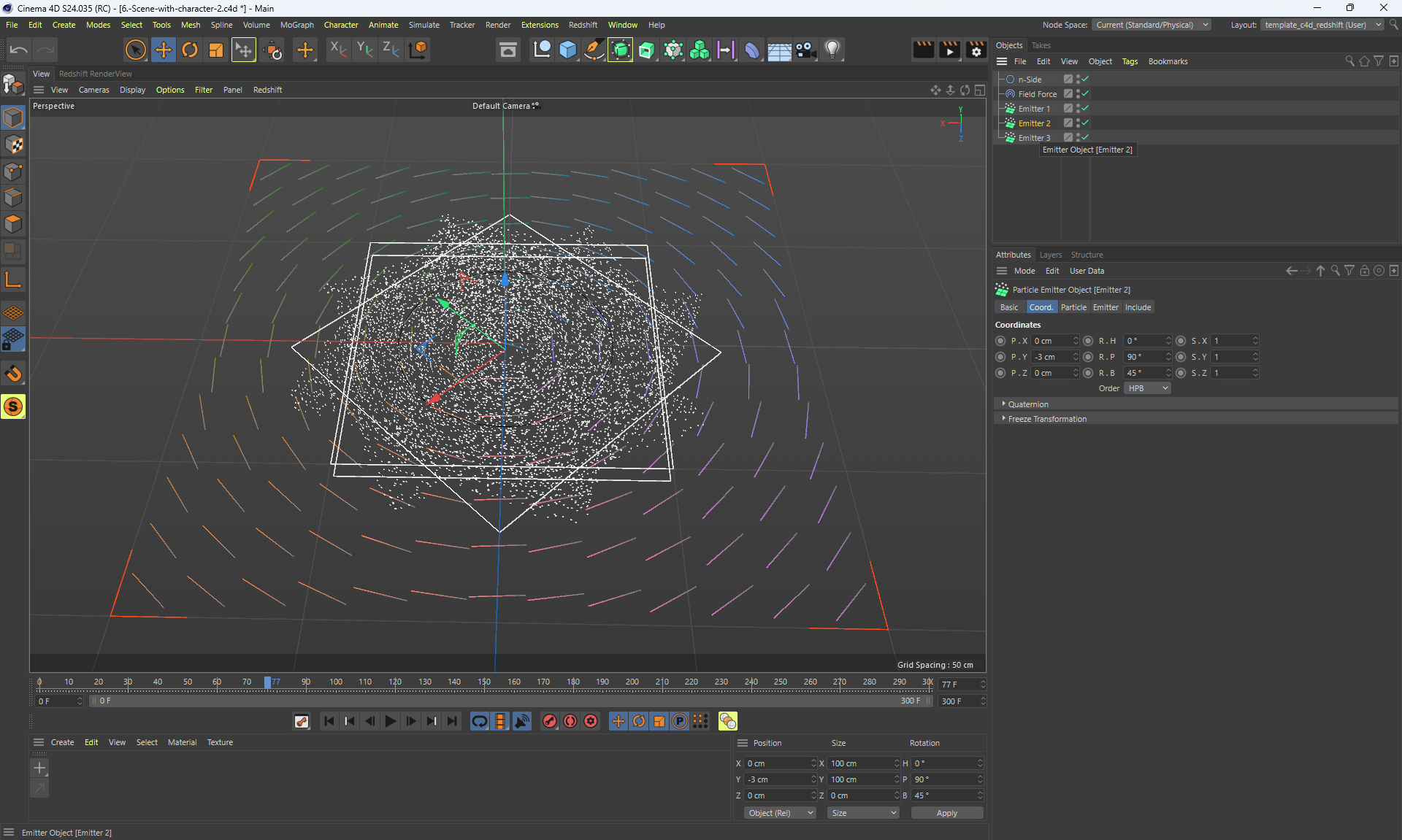Expand the Quaternion section
Image resolution: width=1402 pixels, height=840 pixels.
pos(1028,404)
